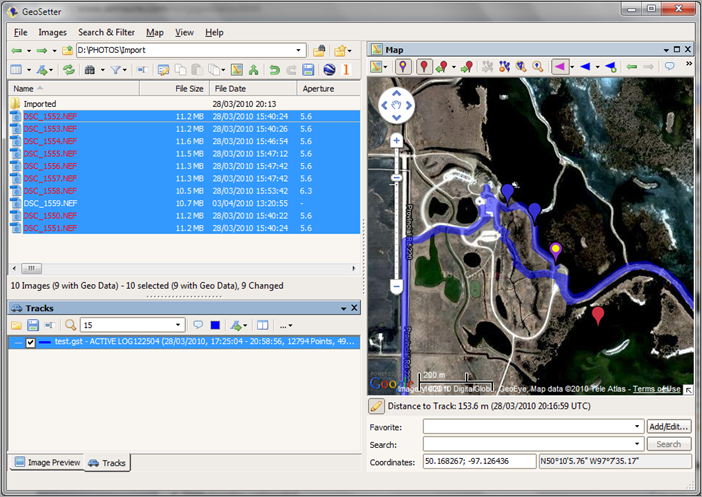Click the binoculars search icon
702x497 pixels.
pyautogui.click(x=92, y=70)
